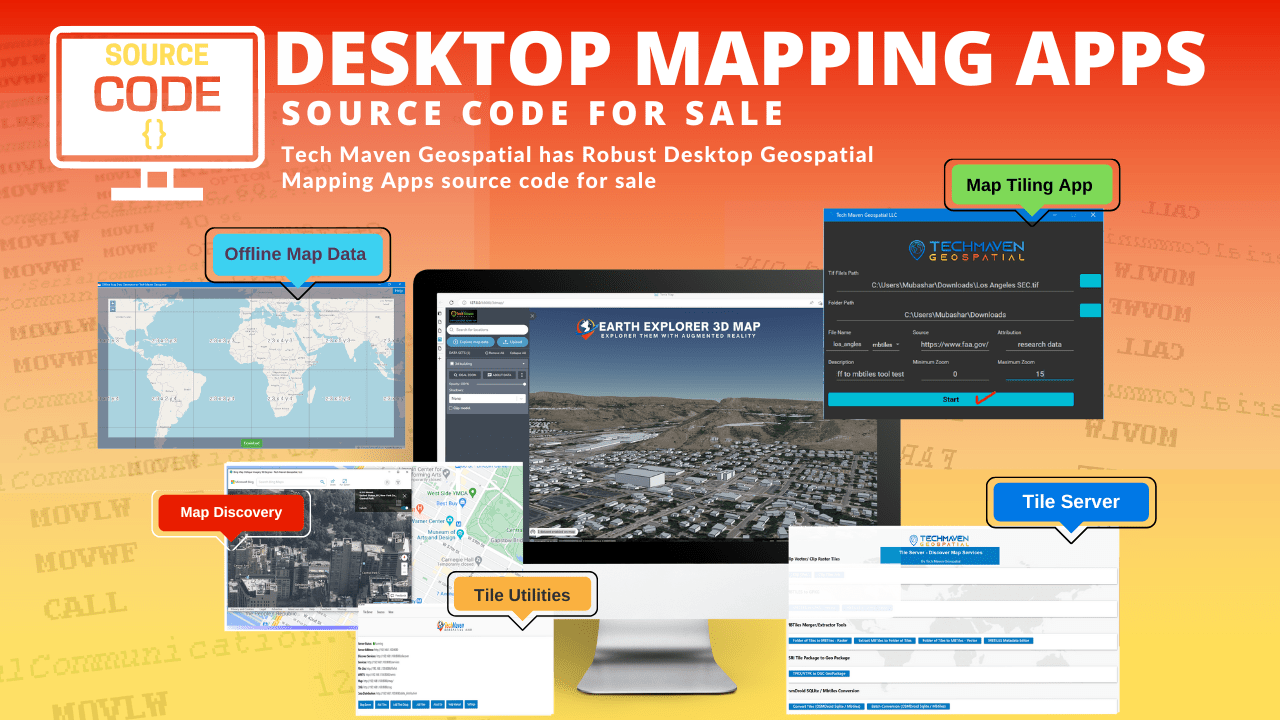Enable the Clip model checkbox
Viewport: 1280px width, 720px height.
pos(450,408)
